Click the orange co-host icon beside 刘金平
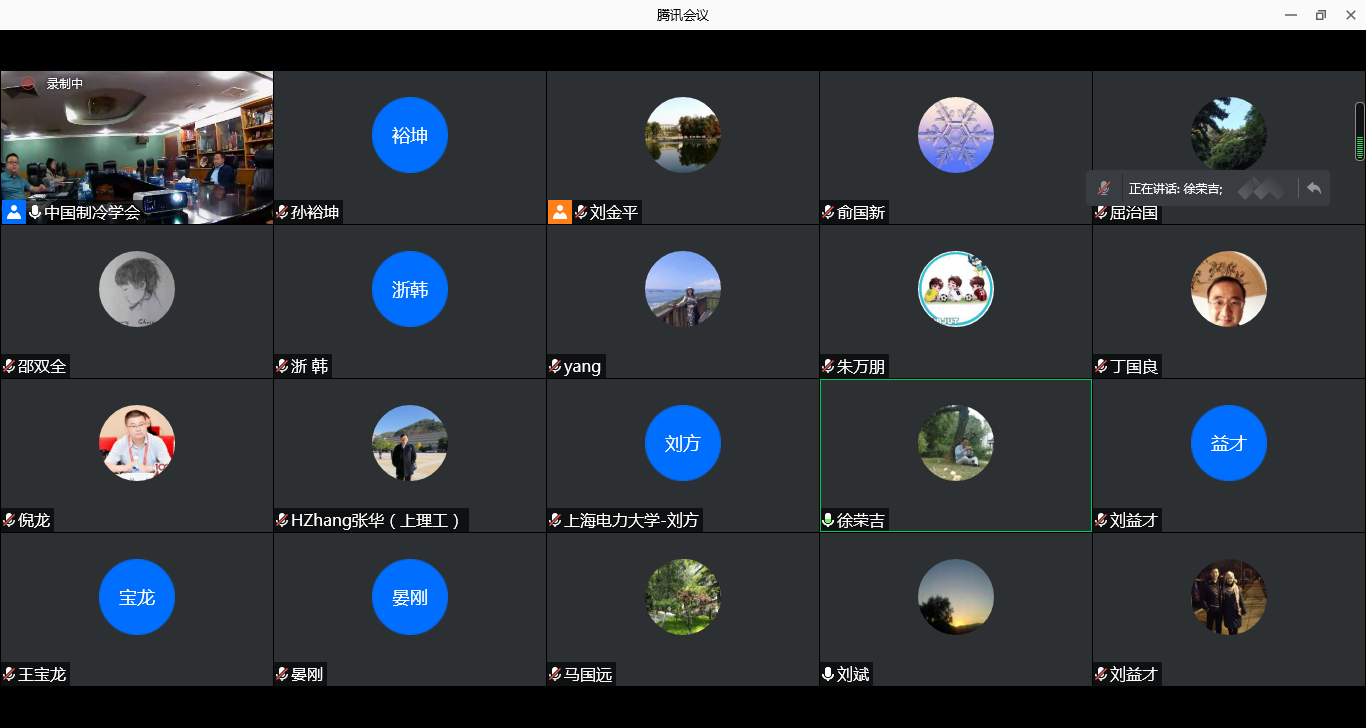This screenshot has width=1366, height=728. [560, 212]
